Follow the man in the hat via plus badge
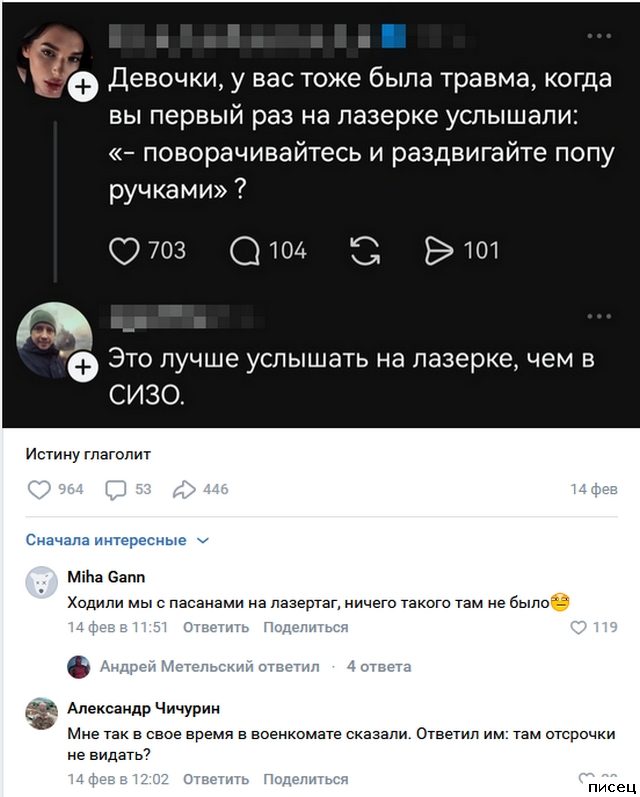The image size is (640, 797). tap(84, 370)
